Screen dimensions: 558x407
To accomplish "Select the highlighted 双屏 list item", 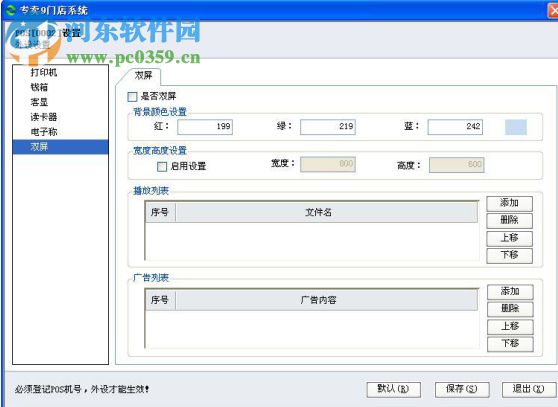I will point(60,147).
